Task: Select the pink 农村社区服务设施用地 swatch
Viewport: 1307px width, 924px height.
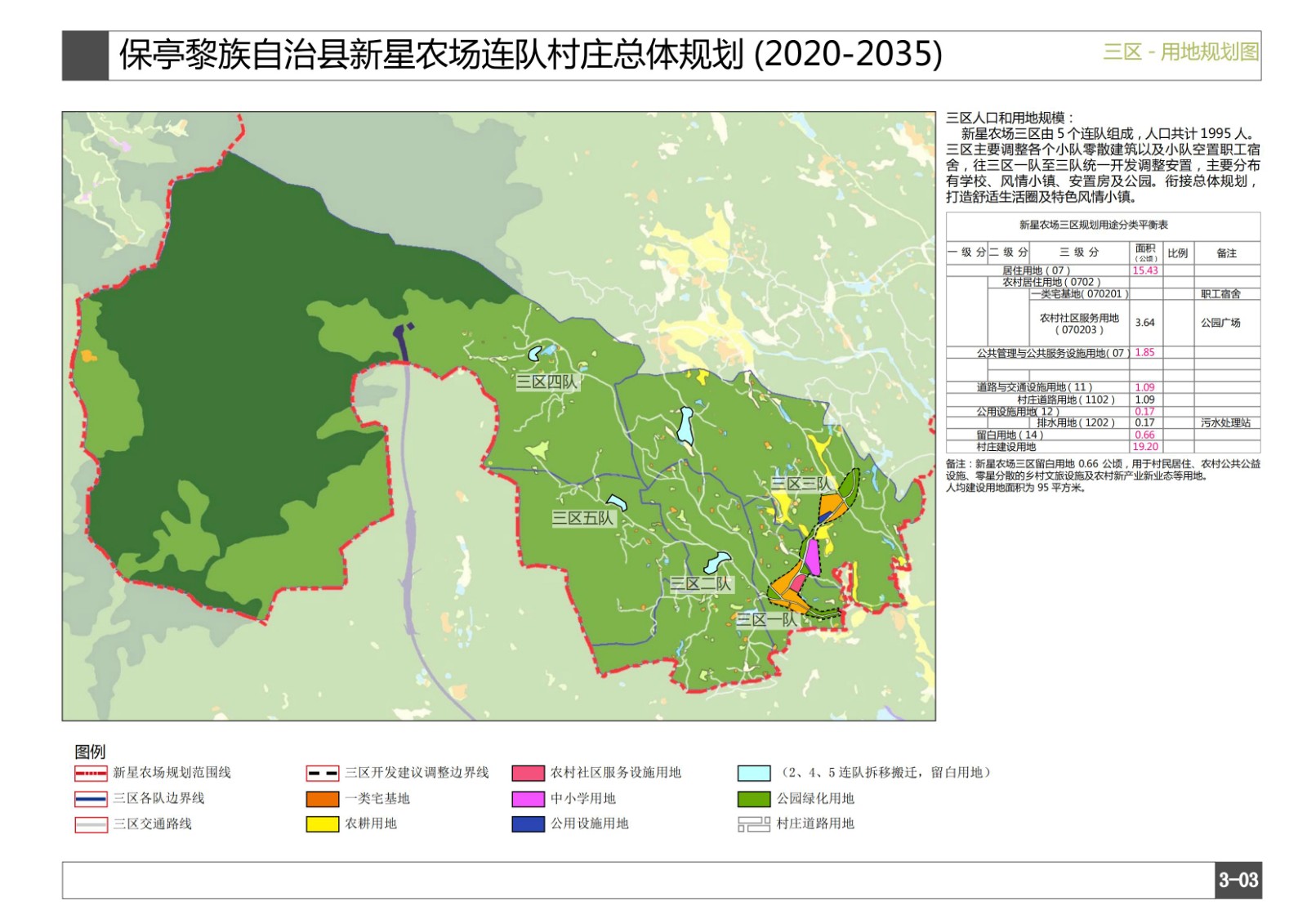Action: (x=528, y=773)
